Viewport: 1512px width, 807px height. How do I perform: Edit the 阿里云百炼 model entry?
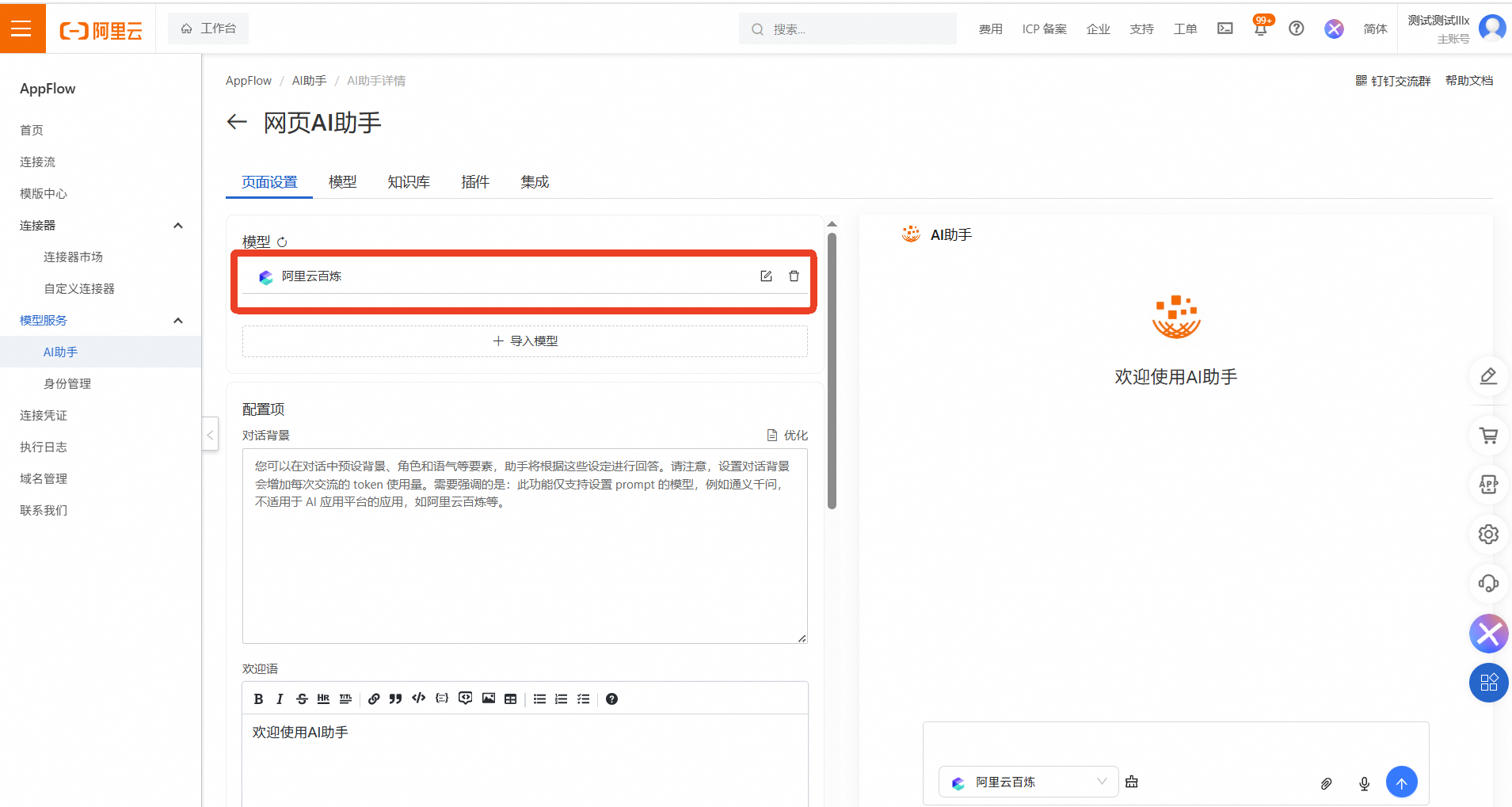[x=766, y=276]
